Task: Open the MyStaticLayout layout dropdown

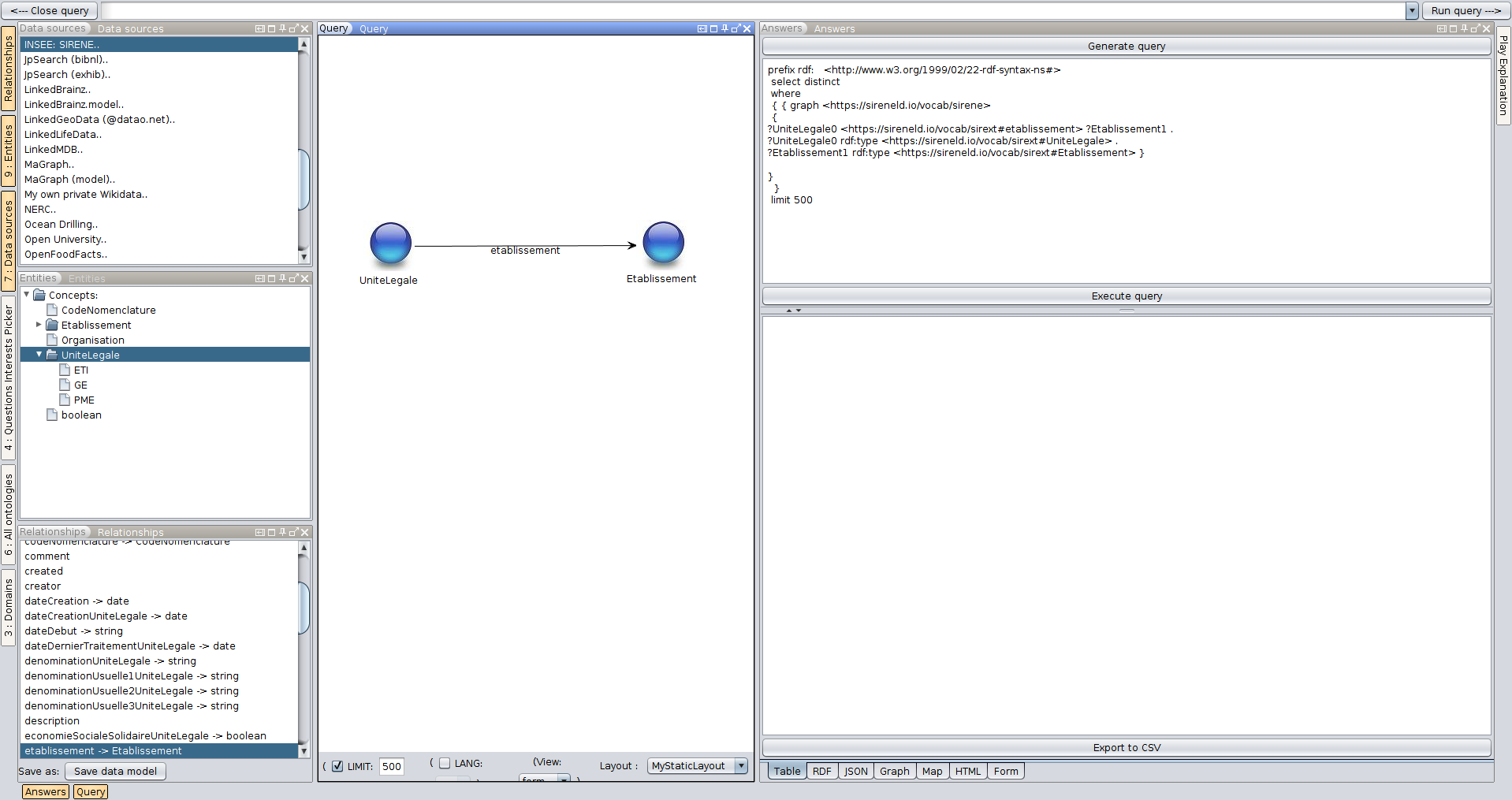Action: (x=739, y=765)
